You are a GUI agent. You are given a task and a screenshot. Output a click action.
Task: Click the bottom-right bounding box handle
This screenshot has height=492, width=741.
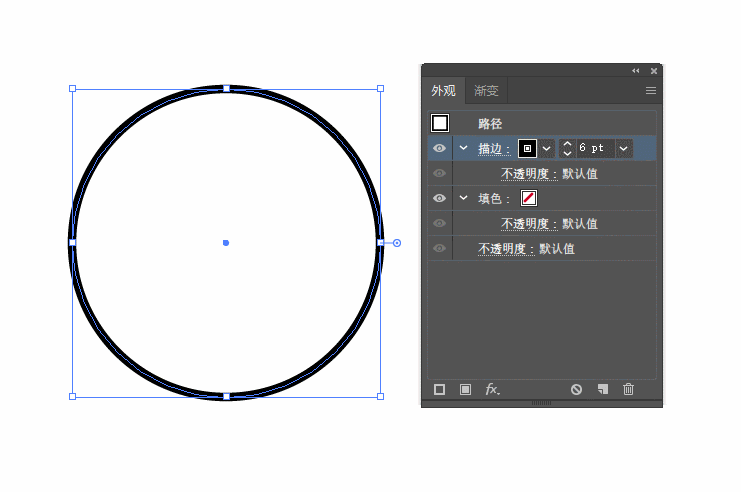click(x=380, y=397)
